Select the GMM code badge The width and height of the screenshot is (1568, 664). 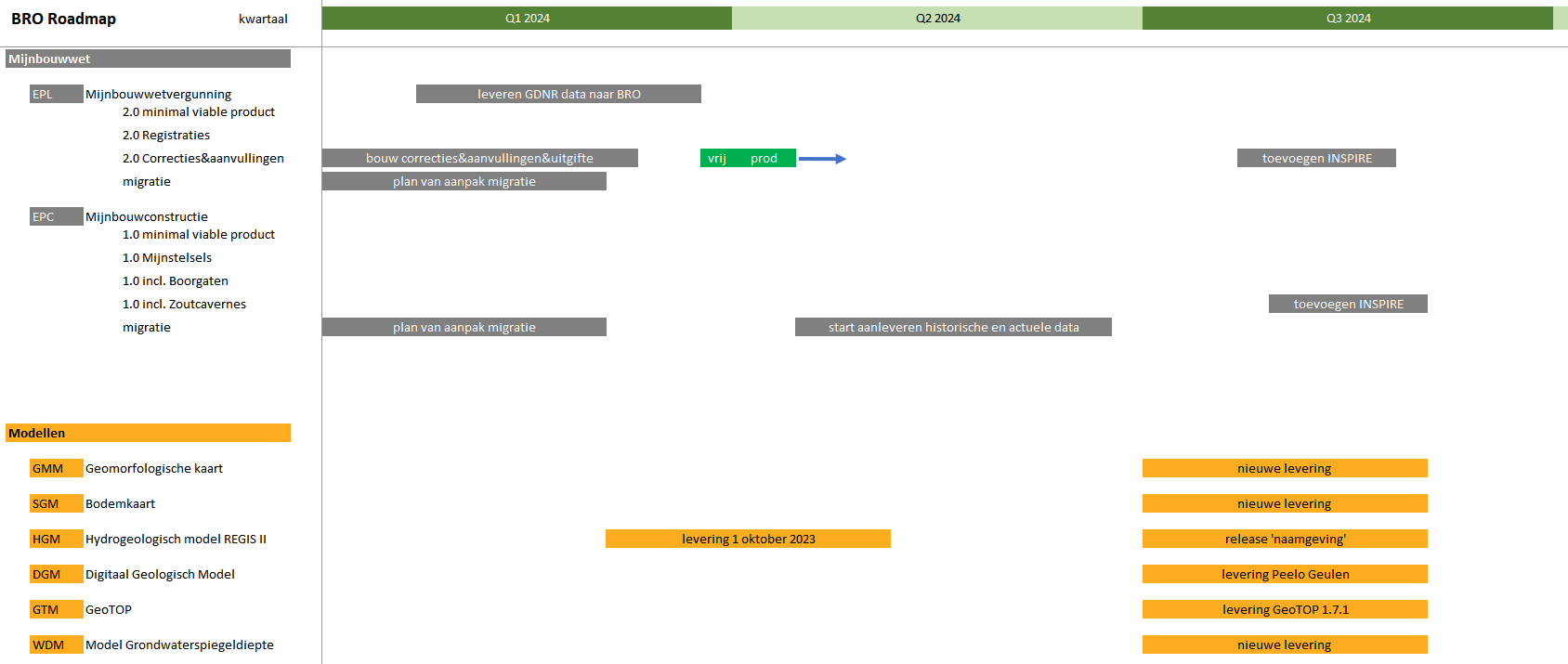pyautogui.click(x=56, y=469)
